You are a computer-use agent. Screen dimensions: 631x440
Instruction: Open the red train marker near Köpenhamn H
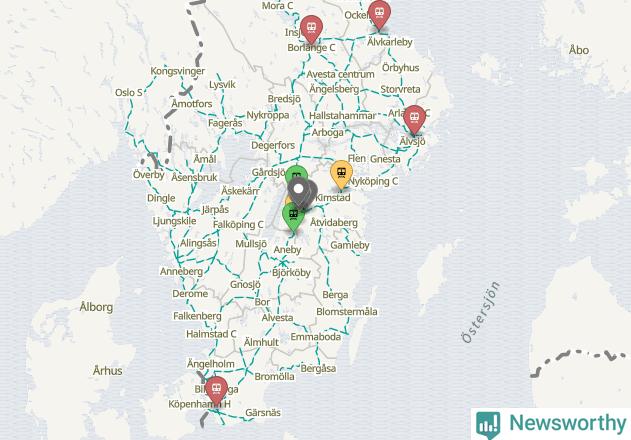(216, 391)
